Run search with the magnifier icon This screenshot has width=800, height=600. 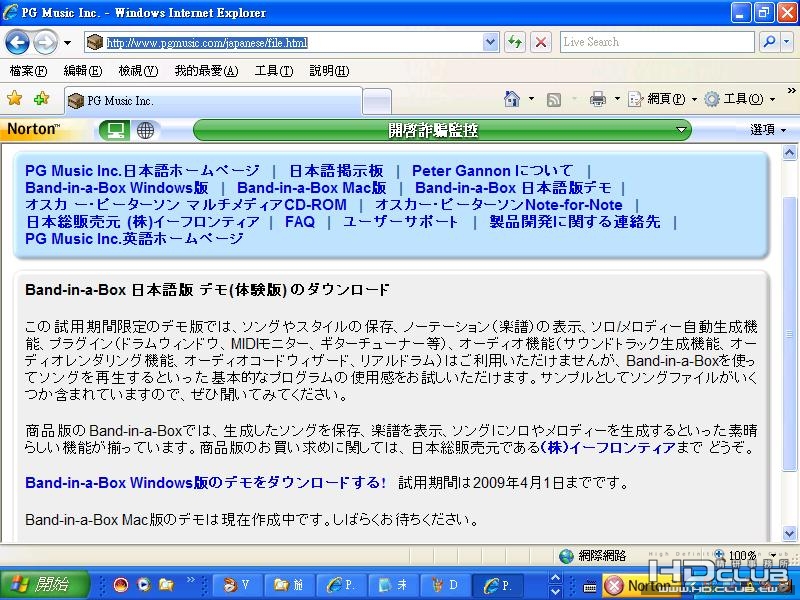point(769,42)
